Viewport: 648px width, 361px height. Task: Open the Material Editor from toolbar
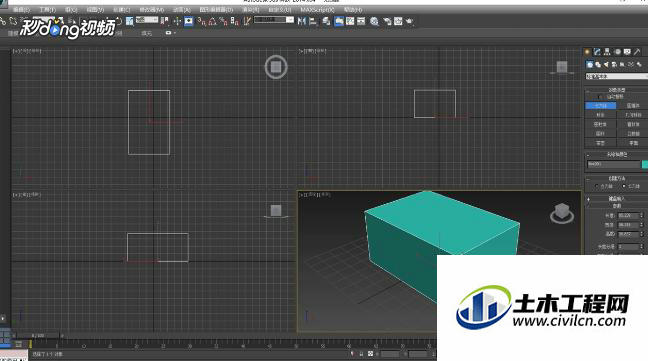coord(374,21)
